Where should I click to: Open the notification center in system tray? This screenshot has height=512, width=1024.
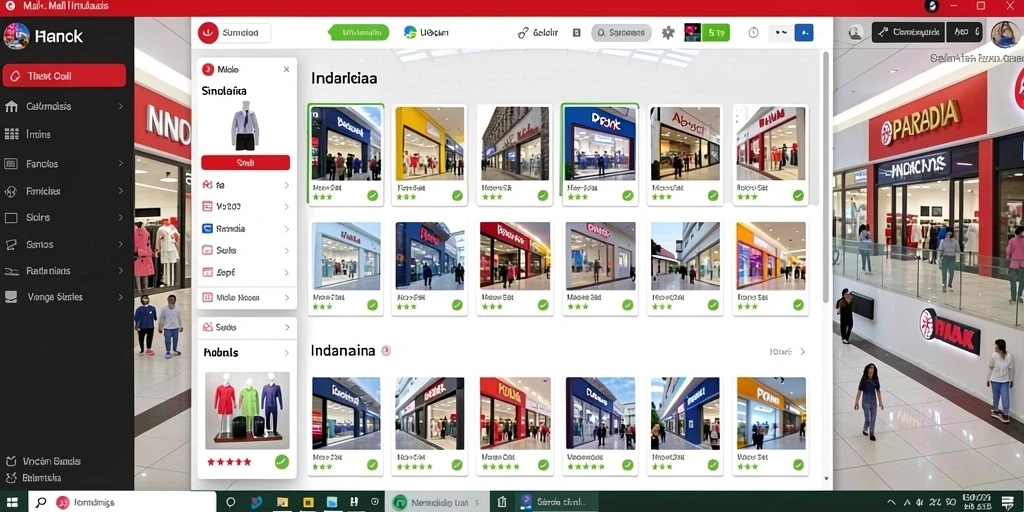click(x=1006, y=502)
